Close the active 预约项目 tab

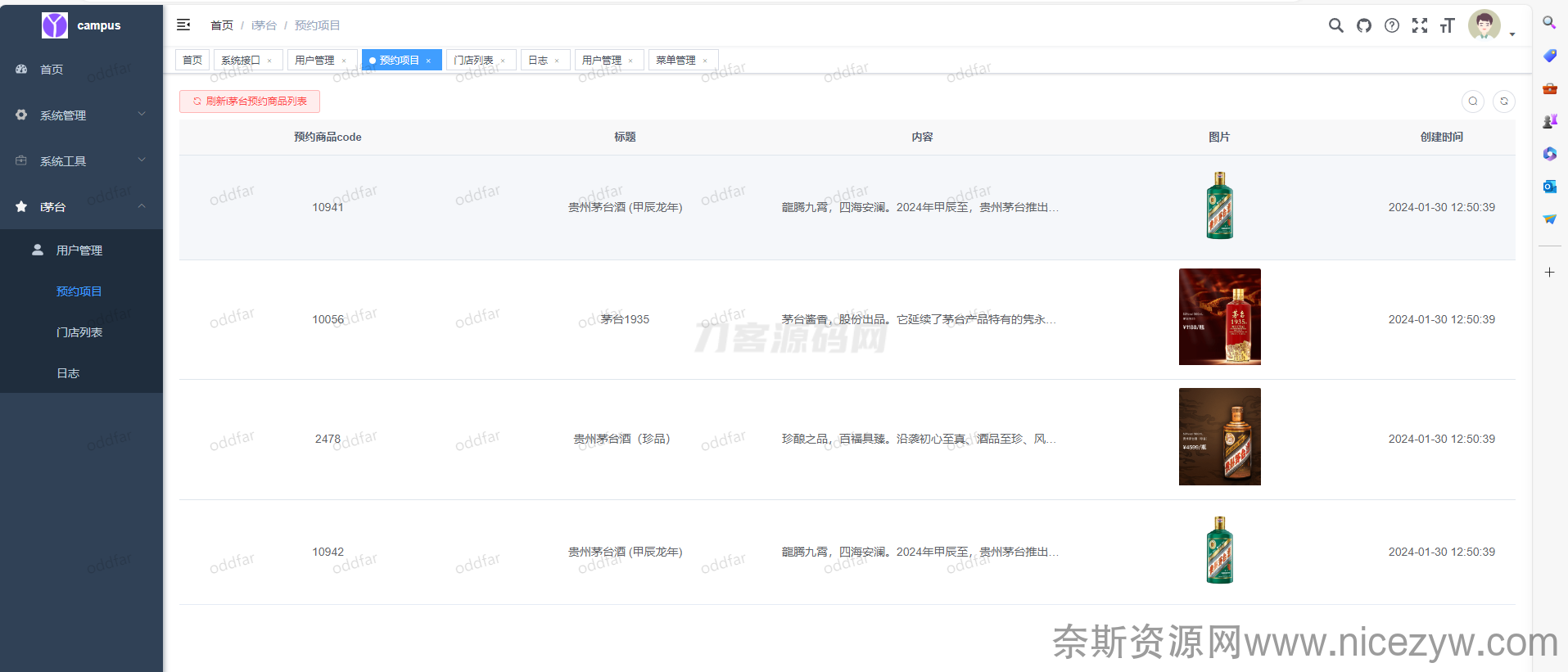(428, 61)
